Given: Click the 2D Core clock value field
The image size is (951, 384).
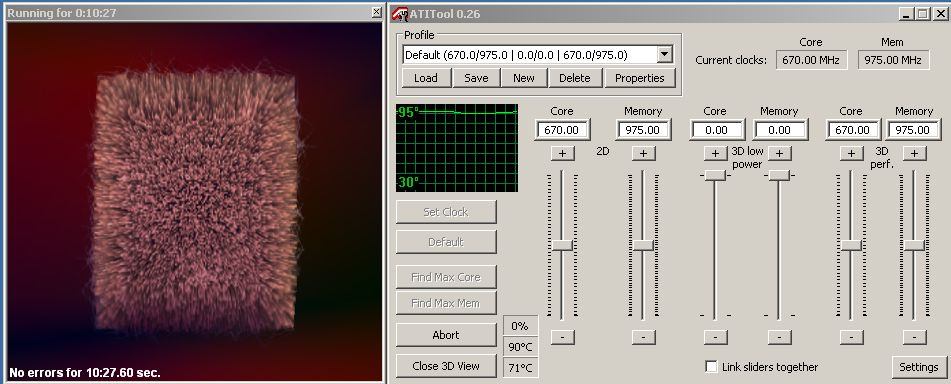Looking at the screenshot, I should tap(562, 130).
